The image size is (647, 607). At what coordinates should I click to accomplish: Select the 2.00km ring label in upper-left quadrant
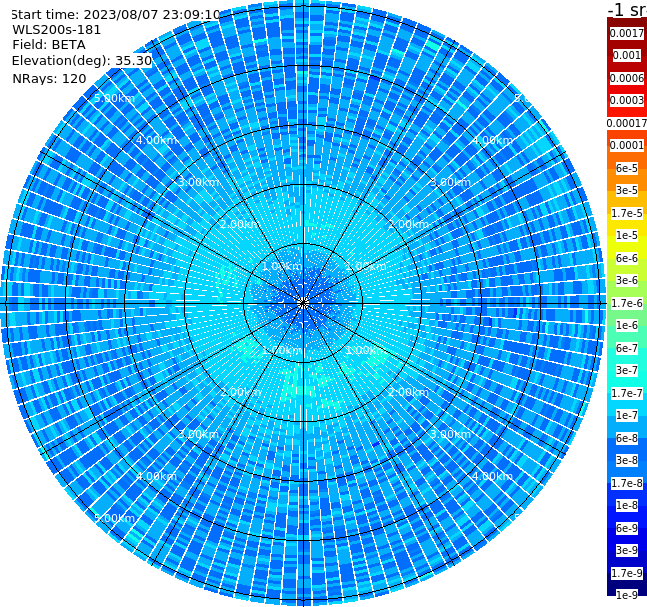click(x=240, y=224)
